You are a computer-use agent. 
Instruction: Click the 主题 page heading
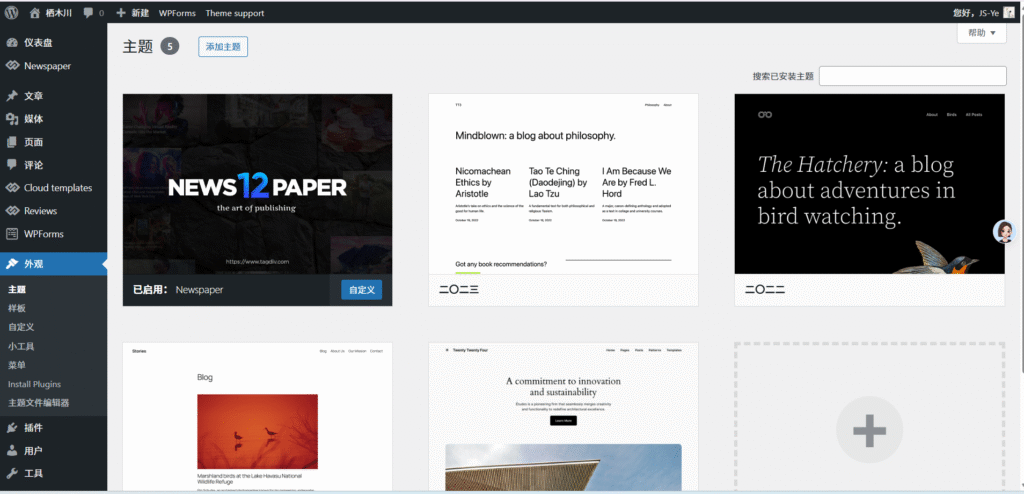pyautogui.click(x=138, y=46)
